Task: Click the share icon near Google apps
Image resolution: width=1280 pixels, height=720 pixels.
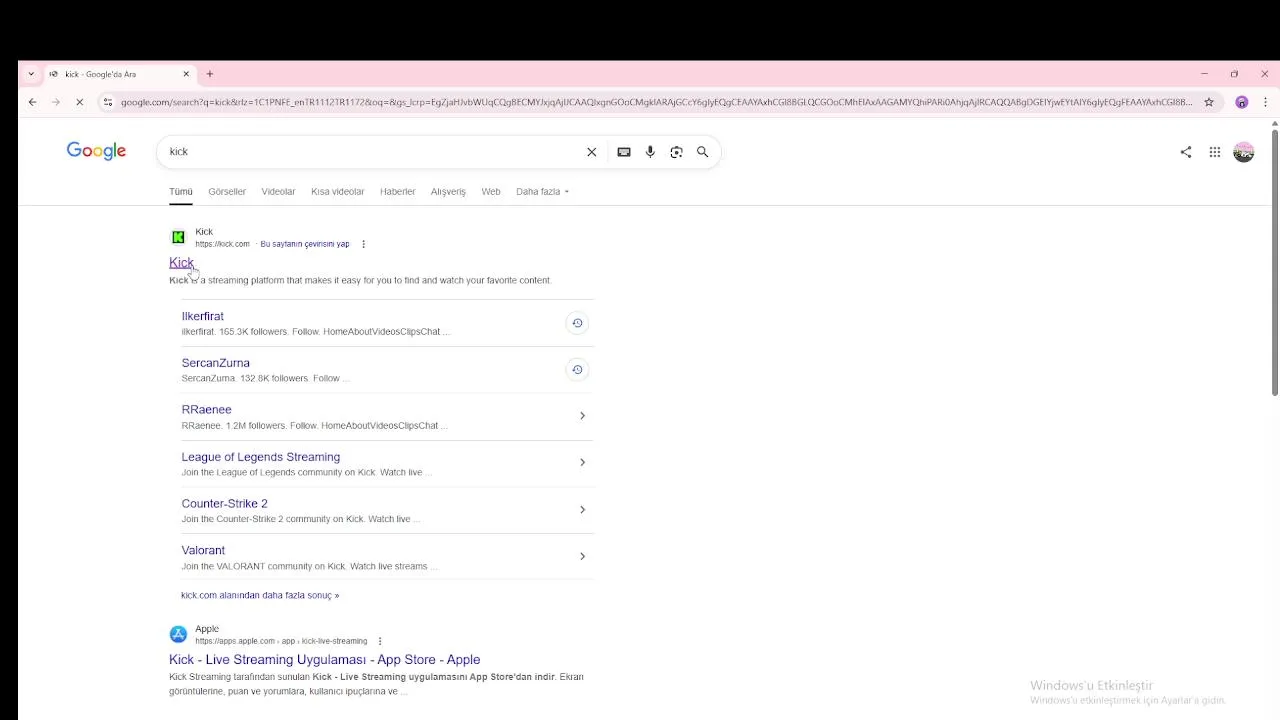Action: click(x=1186, y=152)
